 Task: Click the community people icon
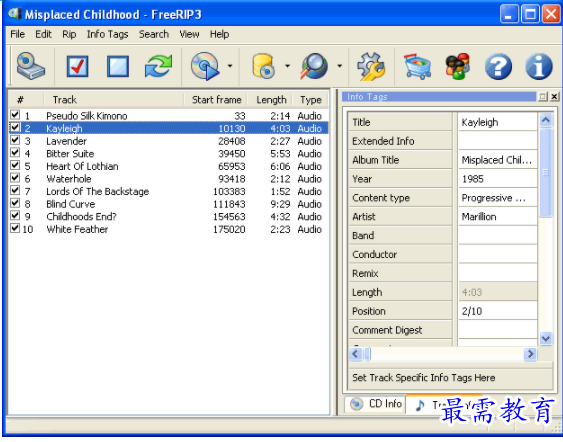click(x=457, y=66)
